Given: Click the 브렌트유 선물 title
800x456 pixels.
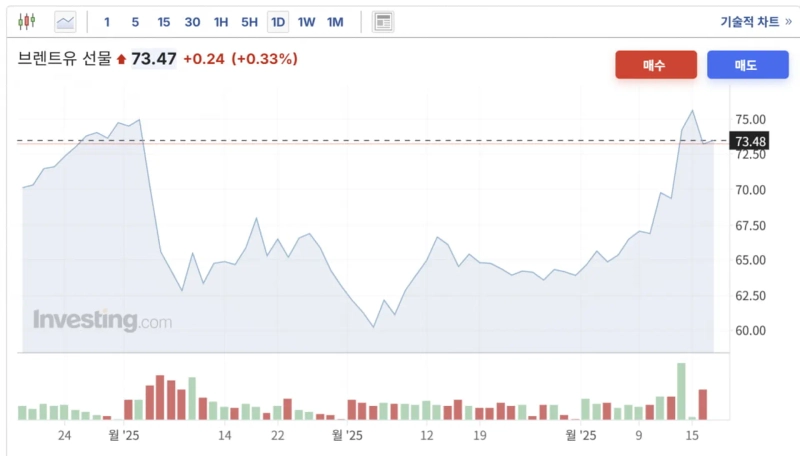Looking at the screenshot, I should [x=63, y=59].
